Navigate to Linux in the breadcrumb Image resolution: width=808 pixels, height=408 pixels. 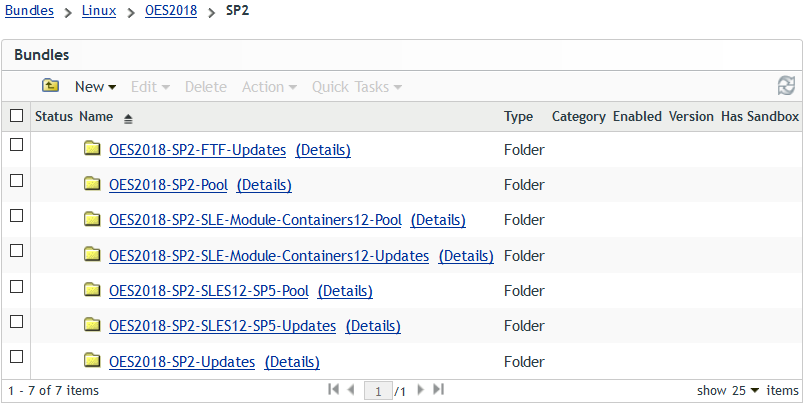[x=97, y=12]
